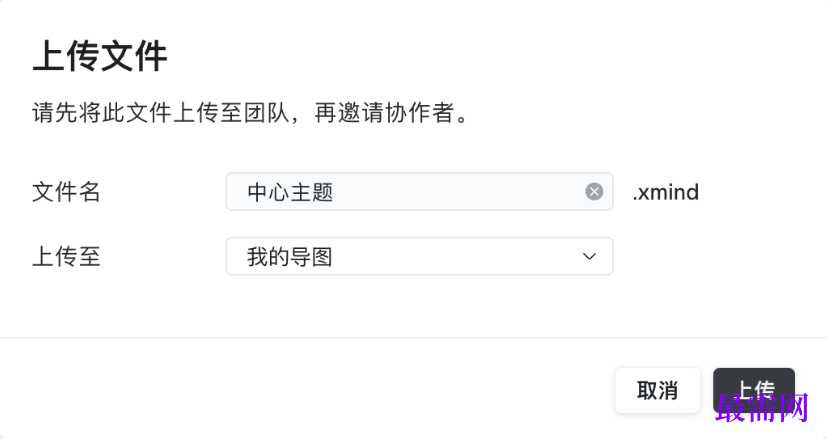Click the chevron arrow on the 上传至 dropdown
This screenshot has width=827, height=439.
pyautogui.click(x=589, y=257)
